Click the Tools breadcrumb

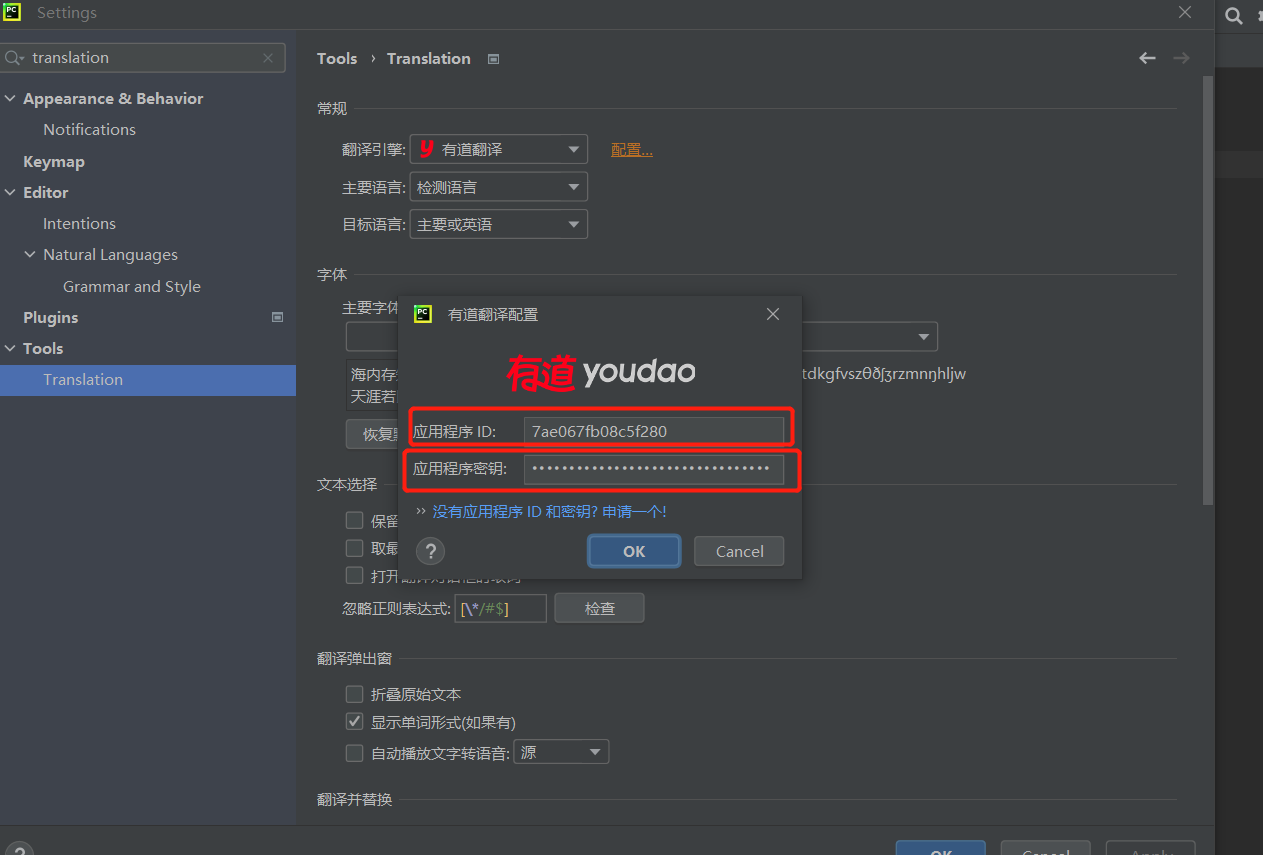click(x=337, y=58)
